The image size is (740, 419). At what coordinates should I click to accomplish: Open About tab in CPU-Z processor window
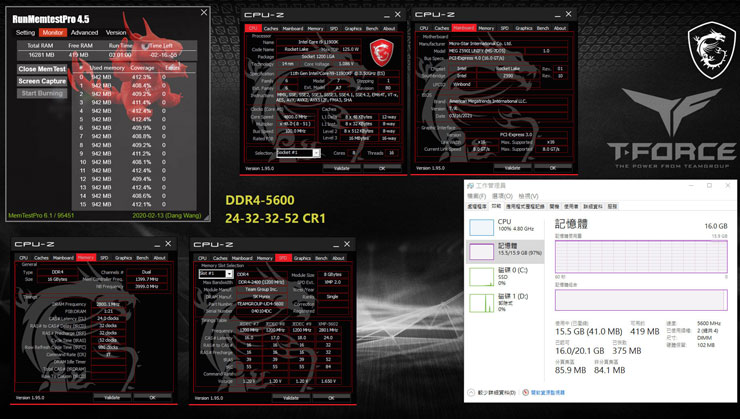click(x=389, y=29)
